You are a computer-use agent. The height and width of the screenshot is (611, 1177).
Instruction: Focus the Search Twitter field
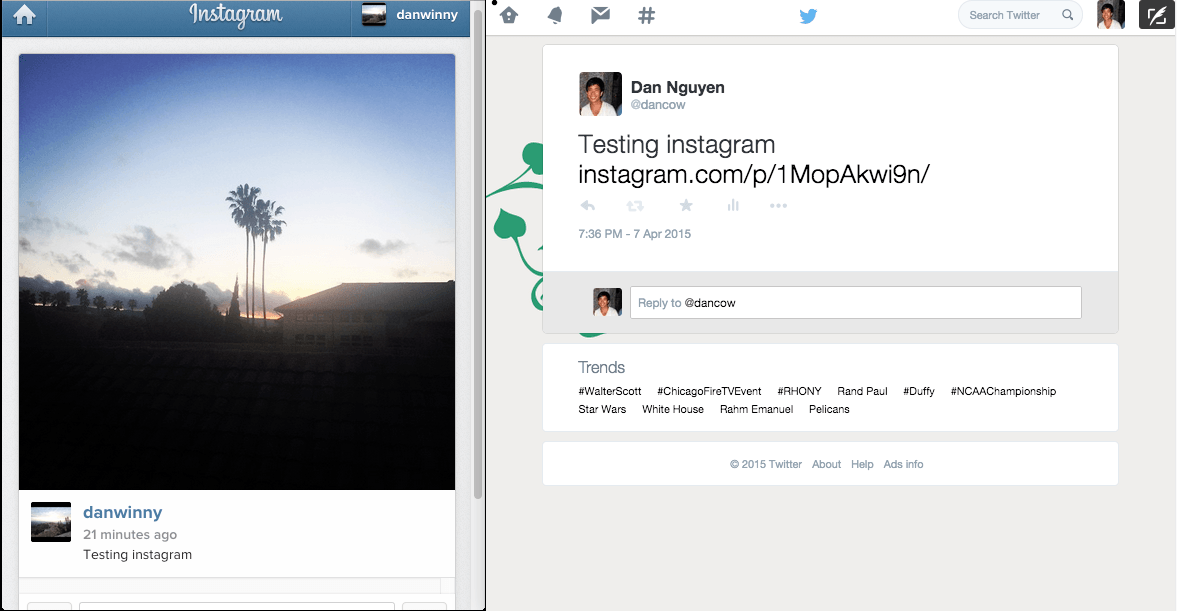1020,15
